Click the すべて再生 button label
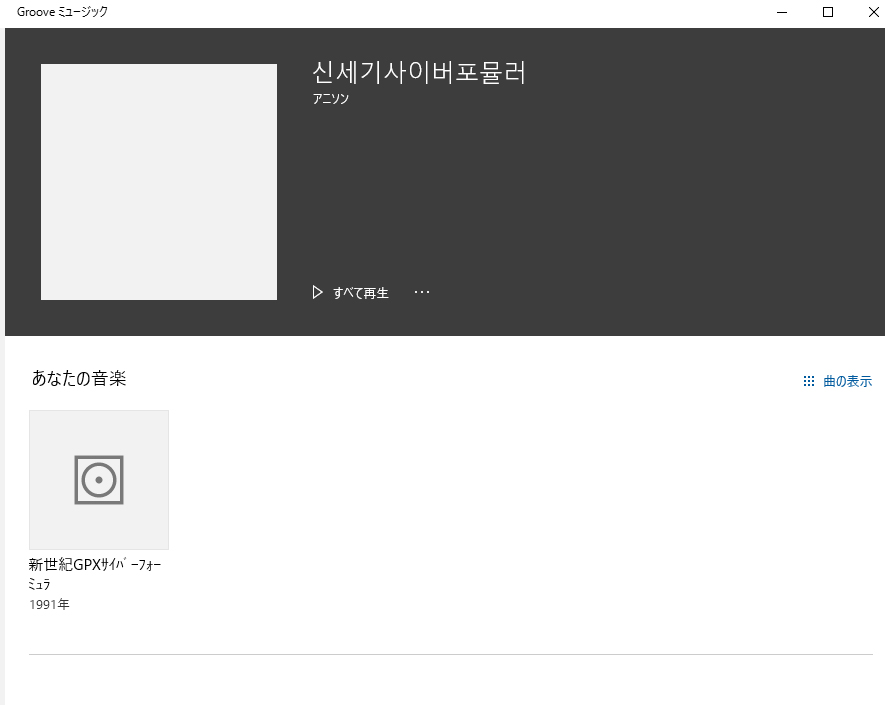The width and height of the screenshot is (885, 705). click(x=361, y=293)
